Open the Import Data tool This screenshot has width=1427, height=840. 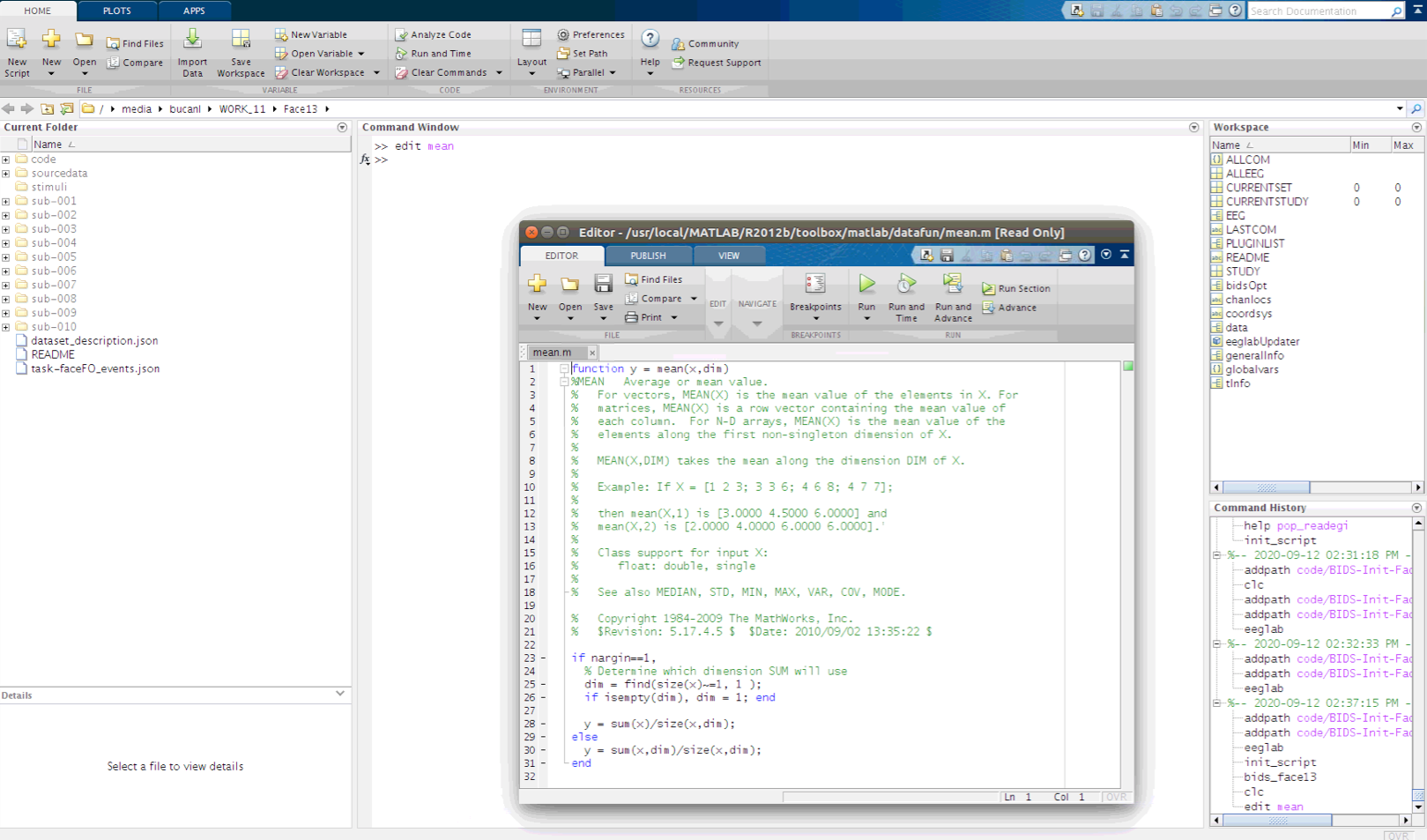[192, 40]
